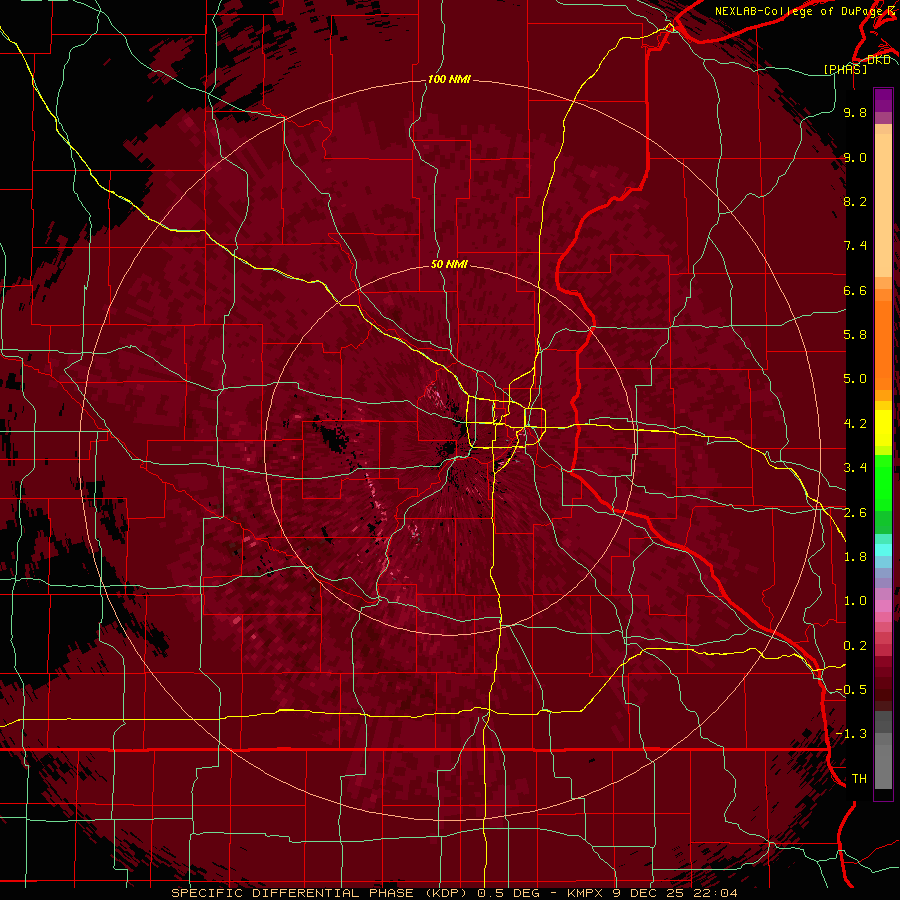Click the '5.0' color scale value
900x900 pixels.
point(855,379)
